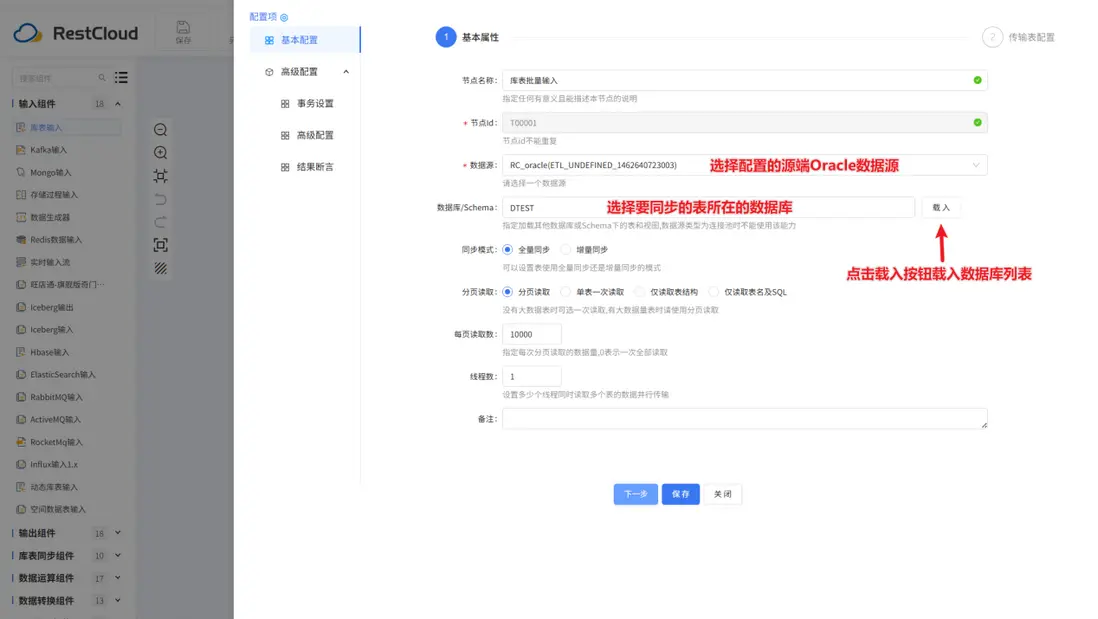Screen dimensions: 1098x619
Task: Click the zoom in icon on the canvas toolbar
Action: click(x=161, y=152)
